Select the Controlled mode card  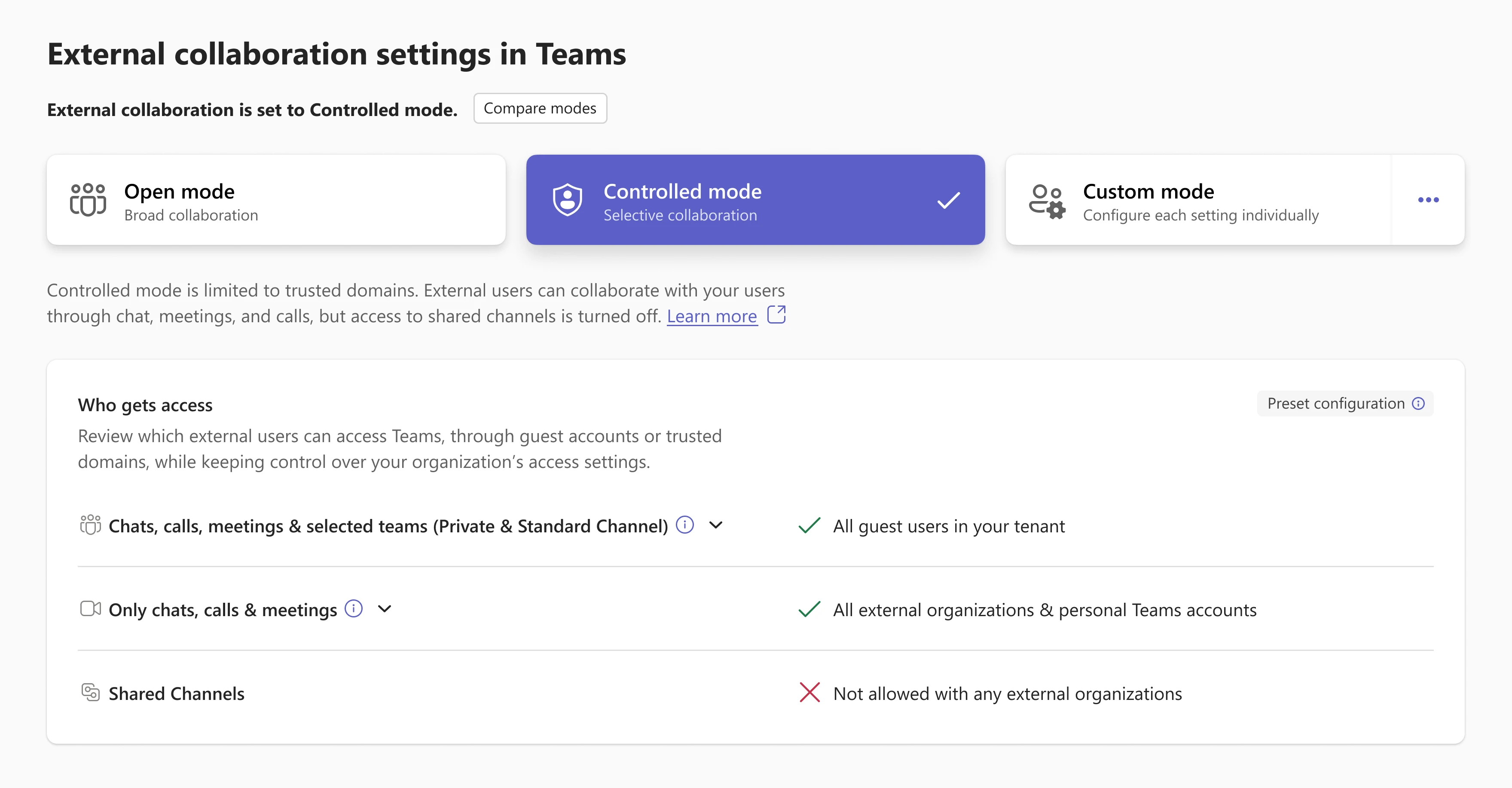[755, 199]
